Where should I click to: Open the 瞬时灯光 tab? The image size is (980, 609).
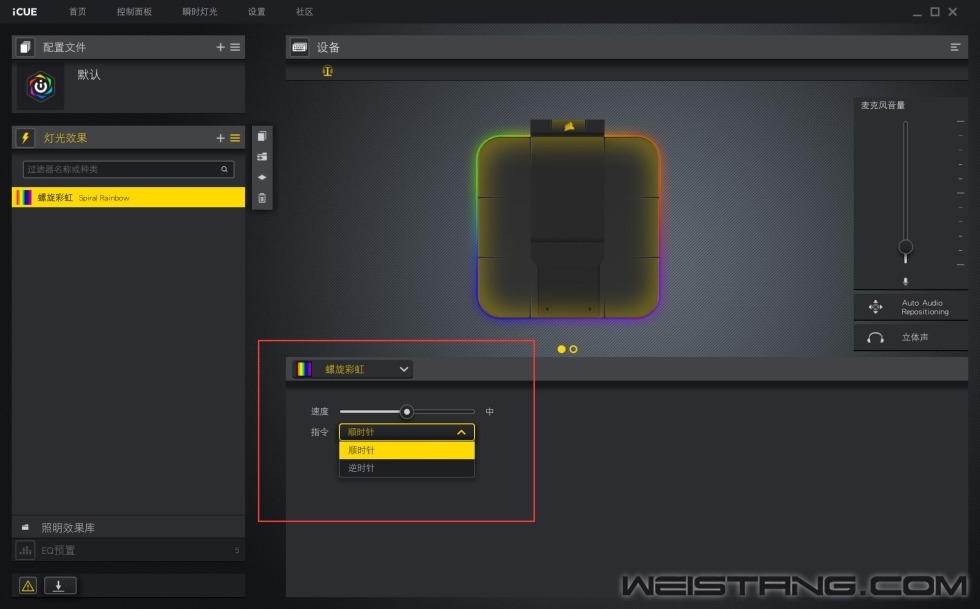200,12
